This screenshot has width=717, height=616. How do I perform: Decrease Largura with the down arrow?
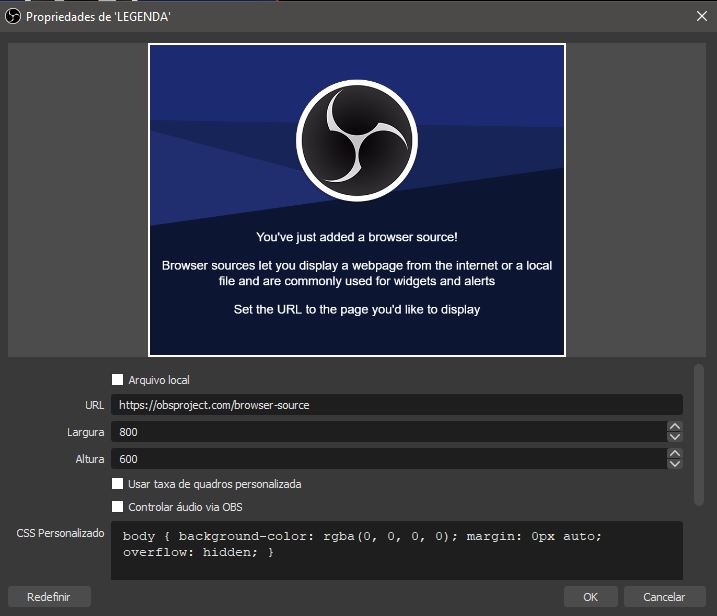pyautogui.click(x=675, y=437)
